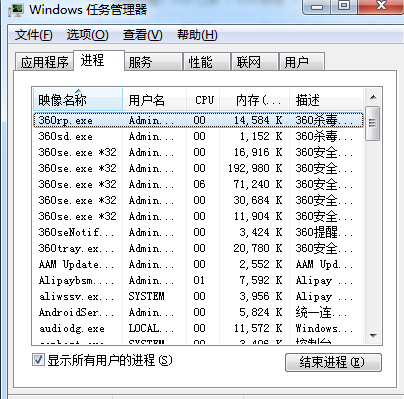This screenshot has height=399, width=404.
Task: Minimize the Task Manager window
Action: pos(317,6)
